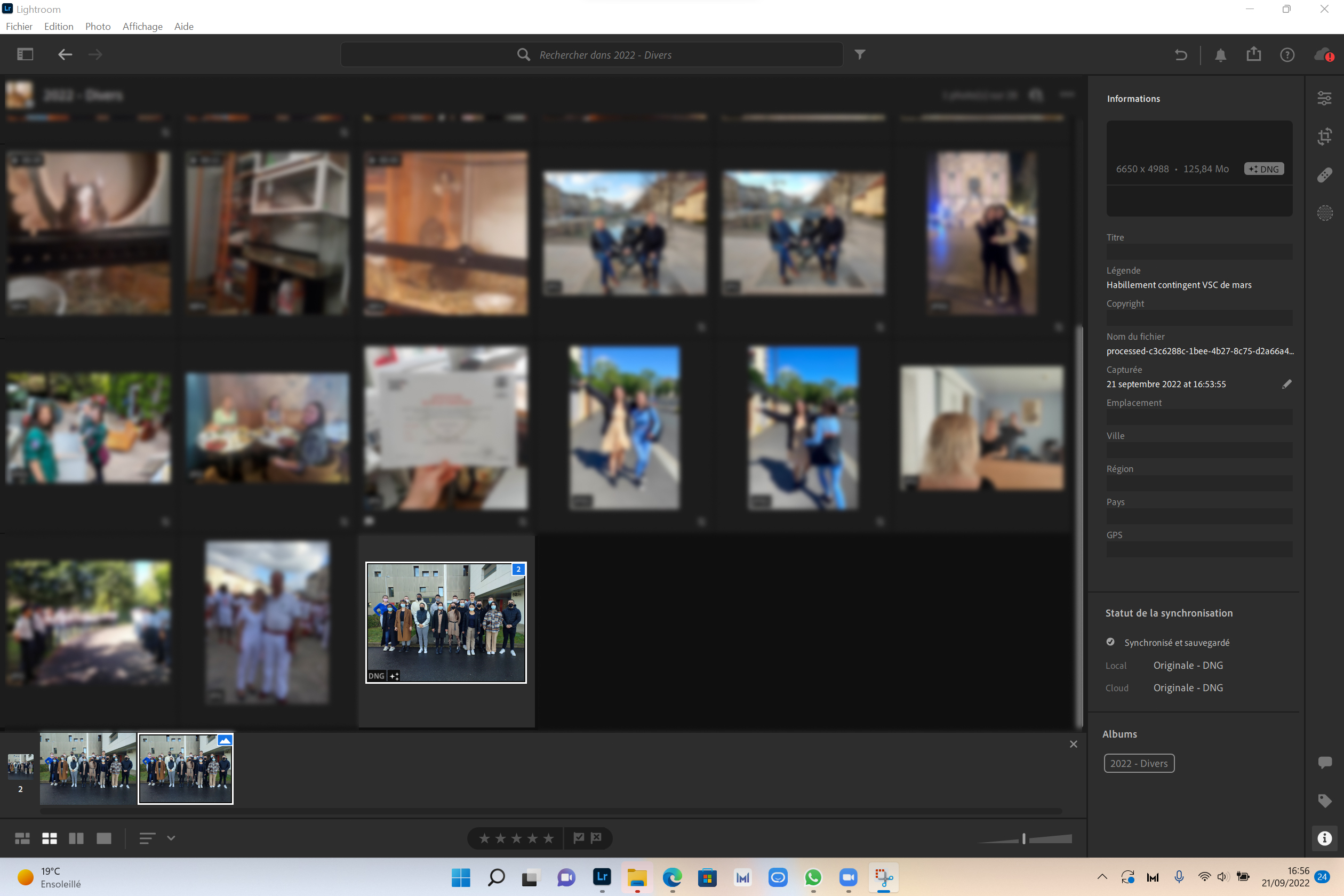Click the 2022 - Divers album tag

[1139, 763]
